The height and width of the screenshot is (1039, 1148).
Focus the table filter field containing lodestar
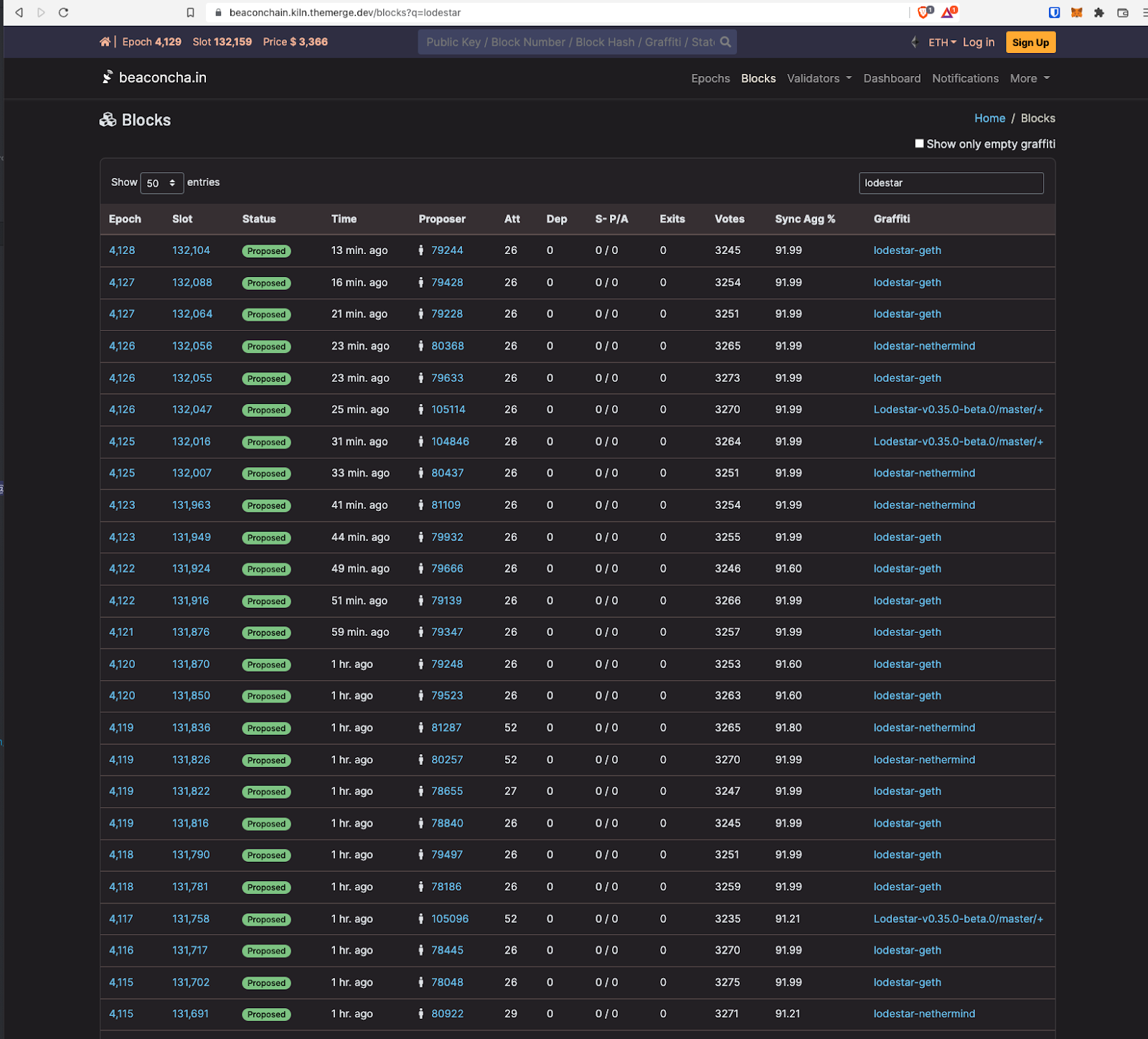[951, 183]
